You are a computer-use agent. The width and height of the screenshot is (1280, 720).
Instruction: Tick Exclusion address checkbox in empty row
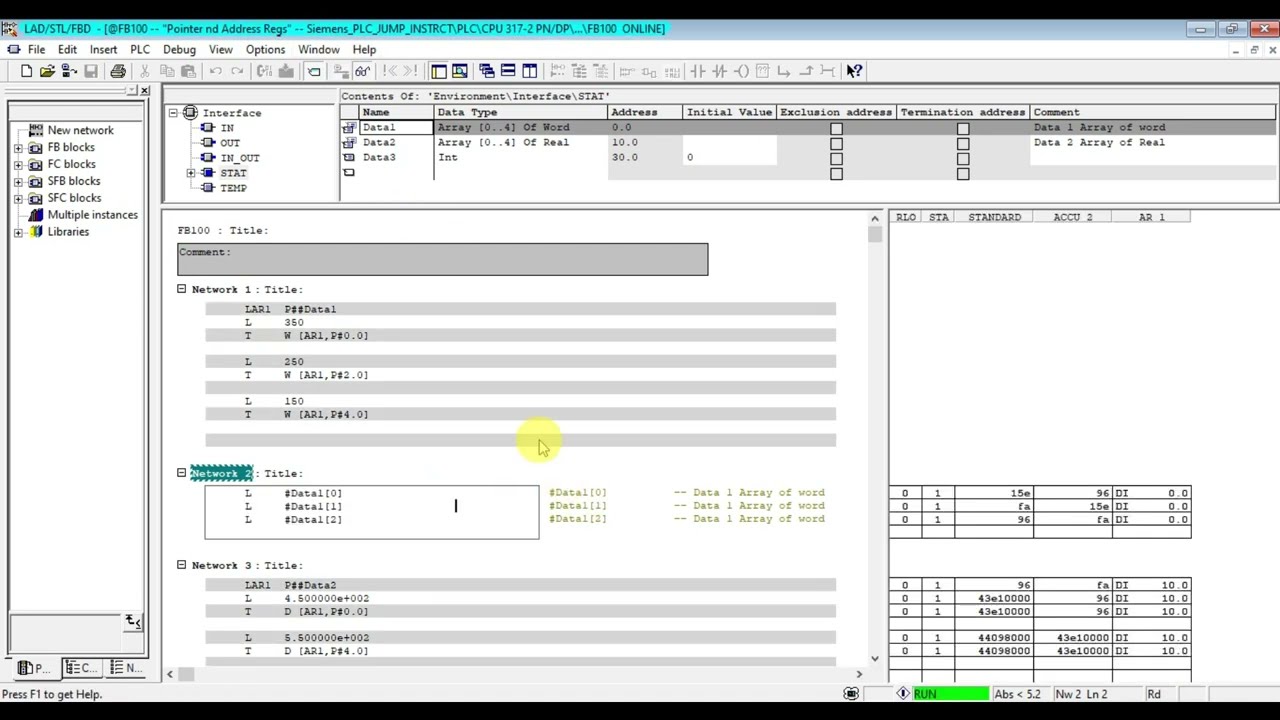[x=836, y=173]
